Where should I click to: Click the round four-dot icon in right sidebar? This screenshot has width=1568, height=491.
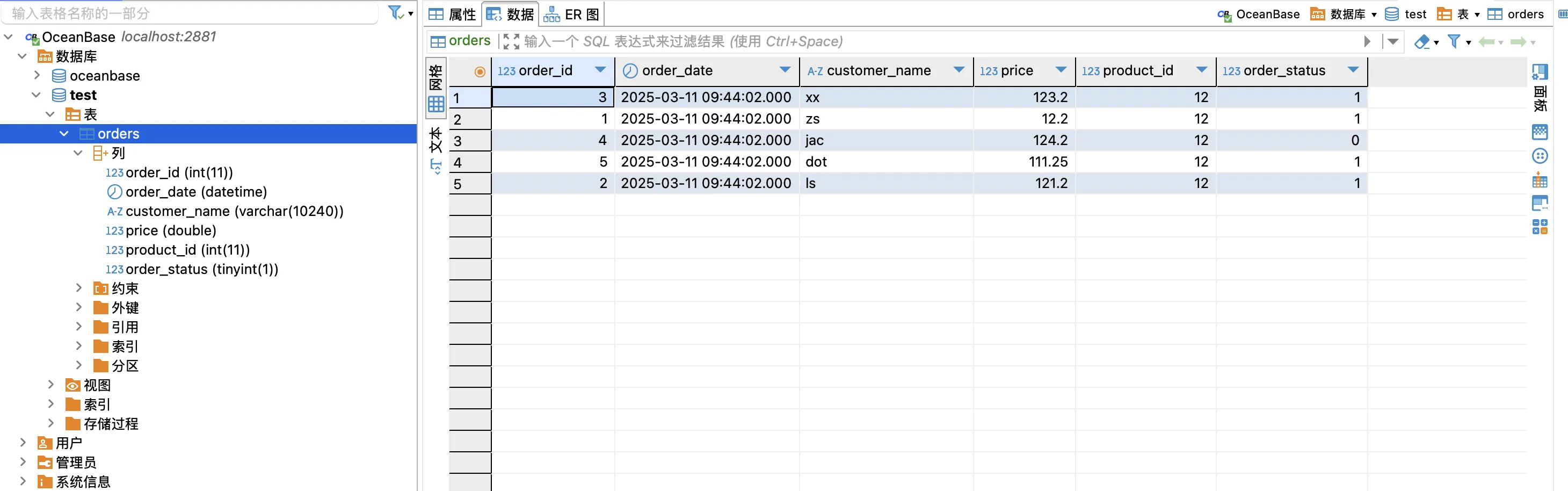pos(1540,156)
